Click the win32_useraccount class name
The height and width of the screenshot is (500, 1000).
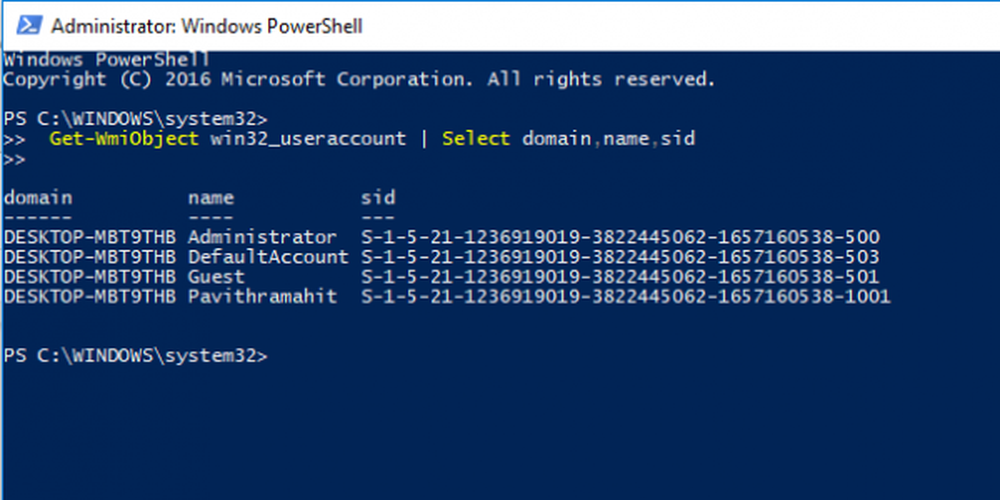click(308, 139)
